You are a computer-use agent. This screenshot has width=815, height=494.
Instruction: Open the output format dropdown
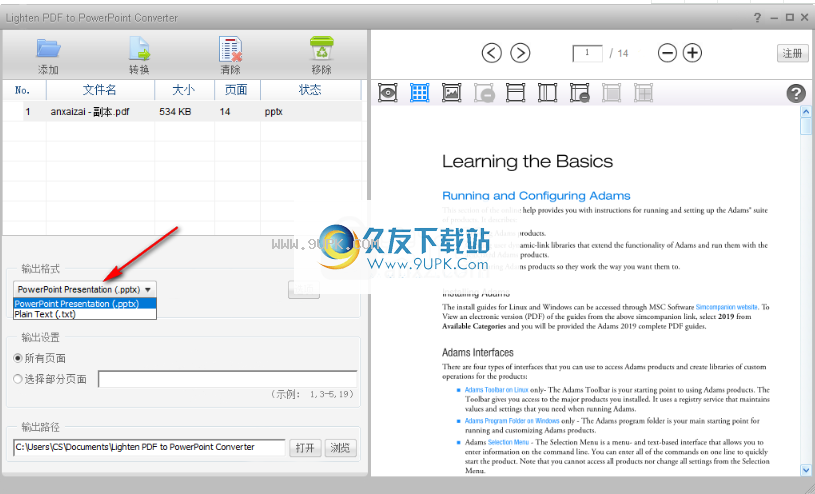click(x=85, y=289)
